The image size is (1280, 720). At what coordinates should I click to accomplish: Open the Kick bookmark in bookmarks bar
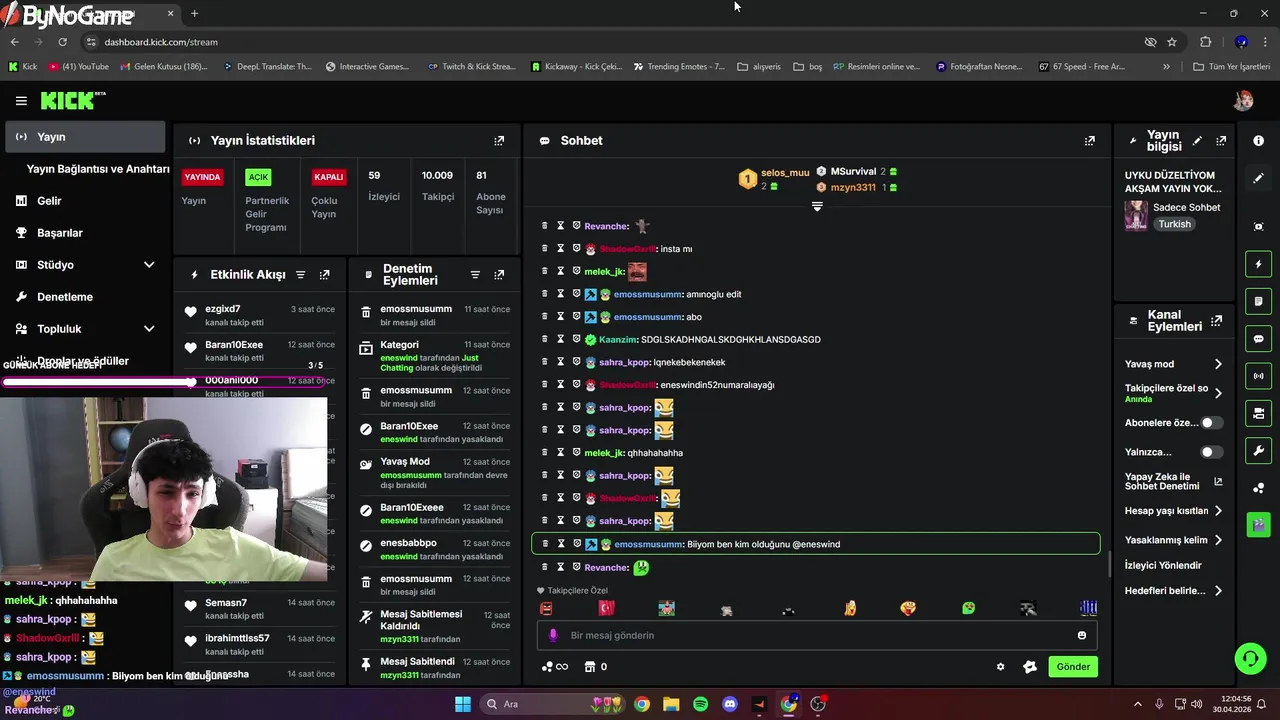pos(22,67)
